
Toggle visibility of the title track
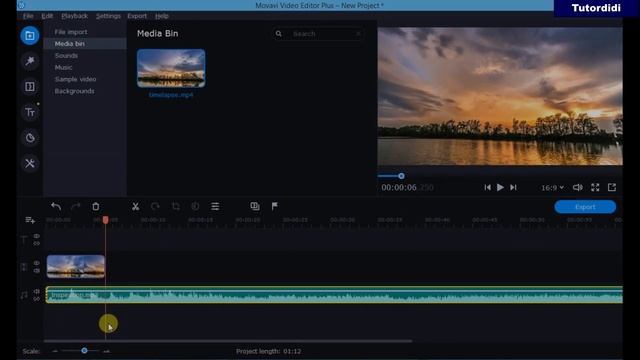[37, 236]
